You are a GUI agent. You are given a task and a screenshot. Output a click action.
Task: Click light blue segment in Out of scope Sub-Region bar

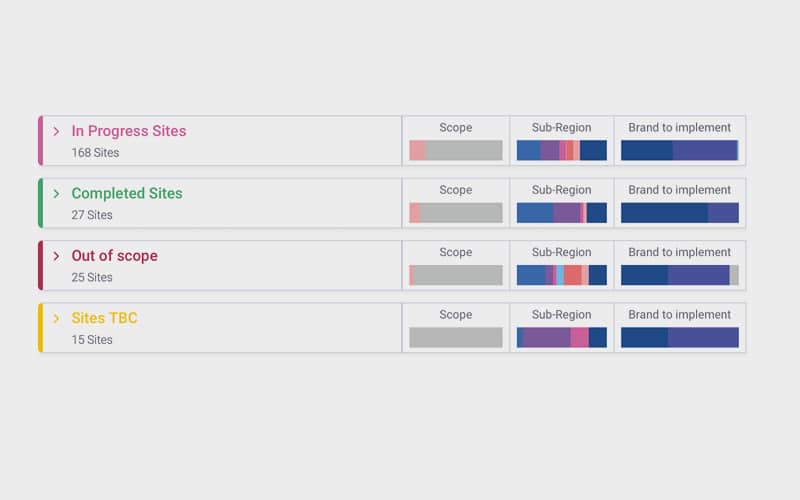560,275
